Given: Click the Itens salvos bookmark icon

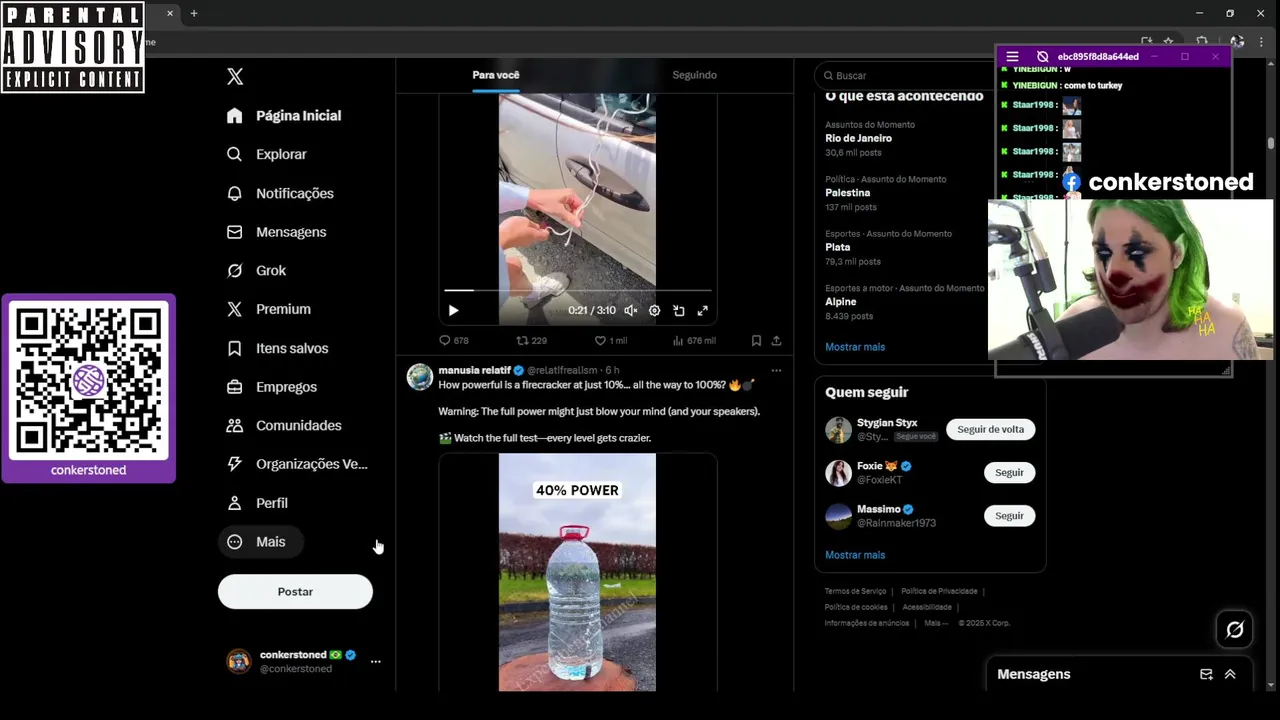Looking at the screenshot, I should coord(235,349).
